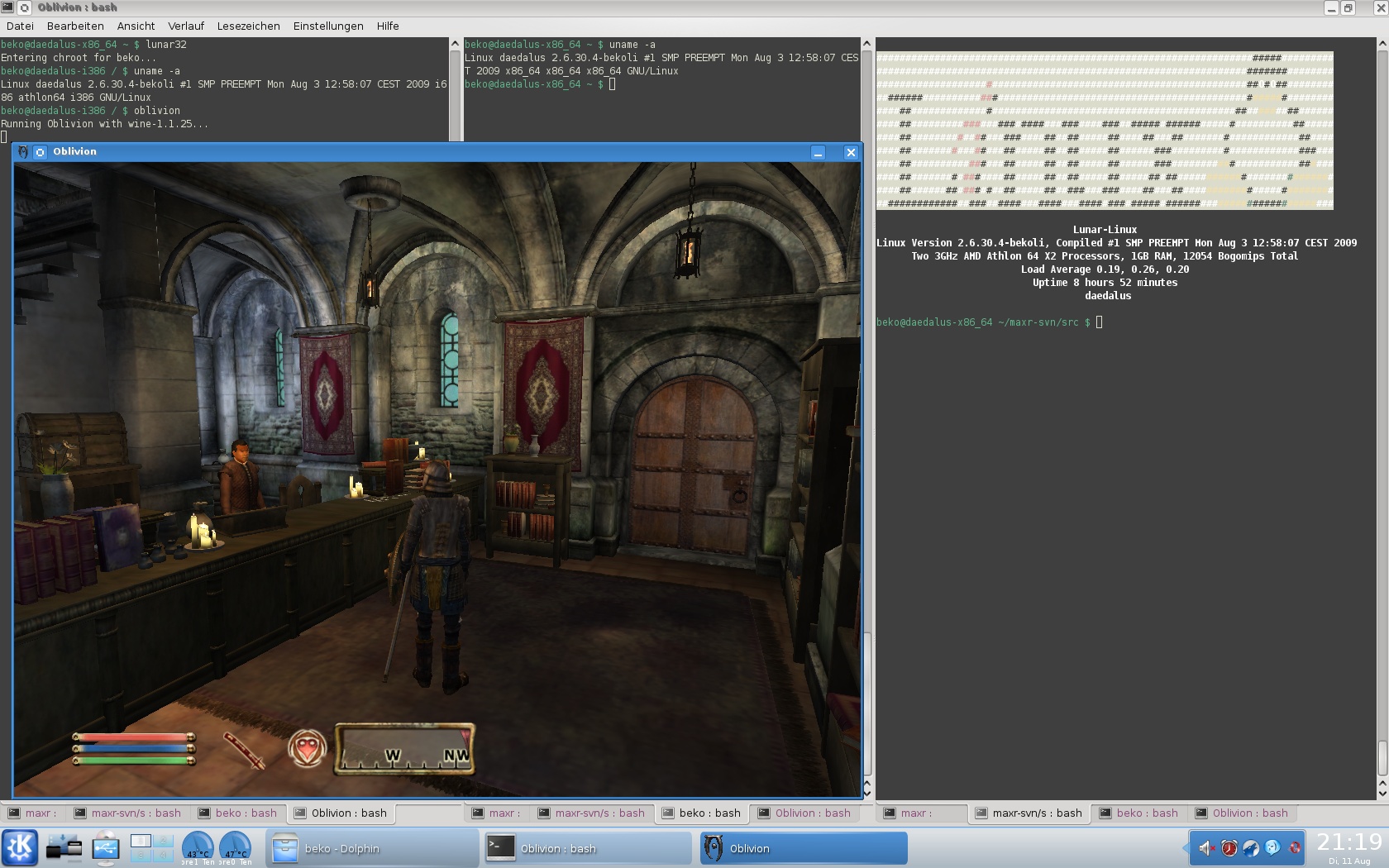Screen dimensions: 1389x868
Task: Click 'Lunar-Linux' text in right terminal
Action: 1105,230
